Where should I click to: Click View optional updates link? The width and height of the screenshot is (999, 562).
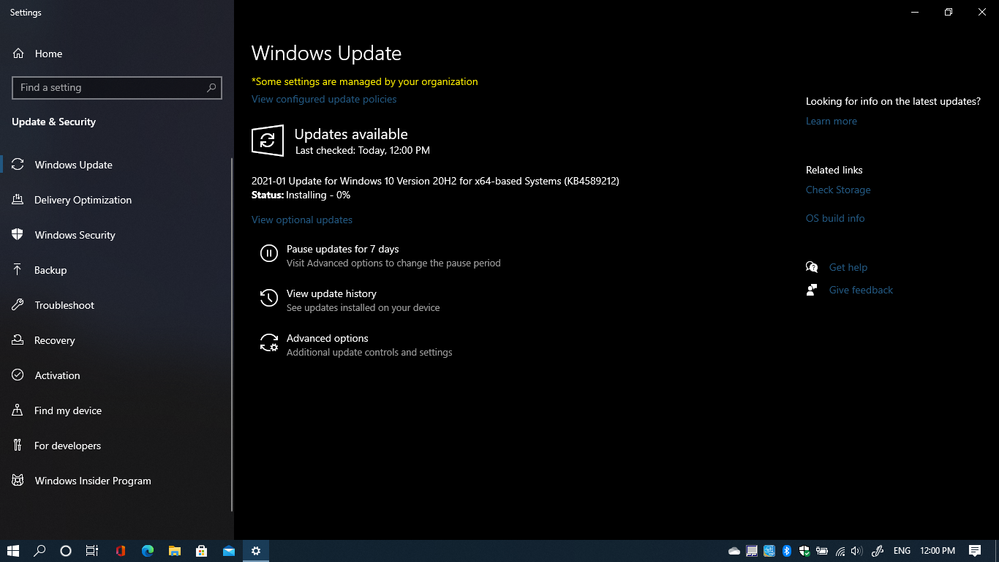301,219
